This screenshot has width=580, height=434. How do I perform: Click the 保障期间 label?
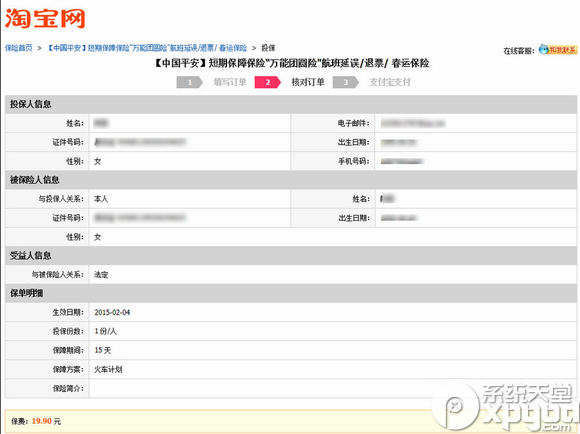68,350
